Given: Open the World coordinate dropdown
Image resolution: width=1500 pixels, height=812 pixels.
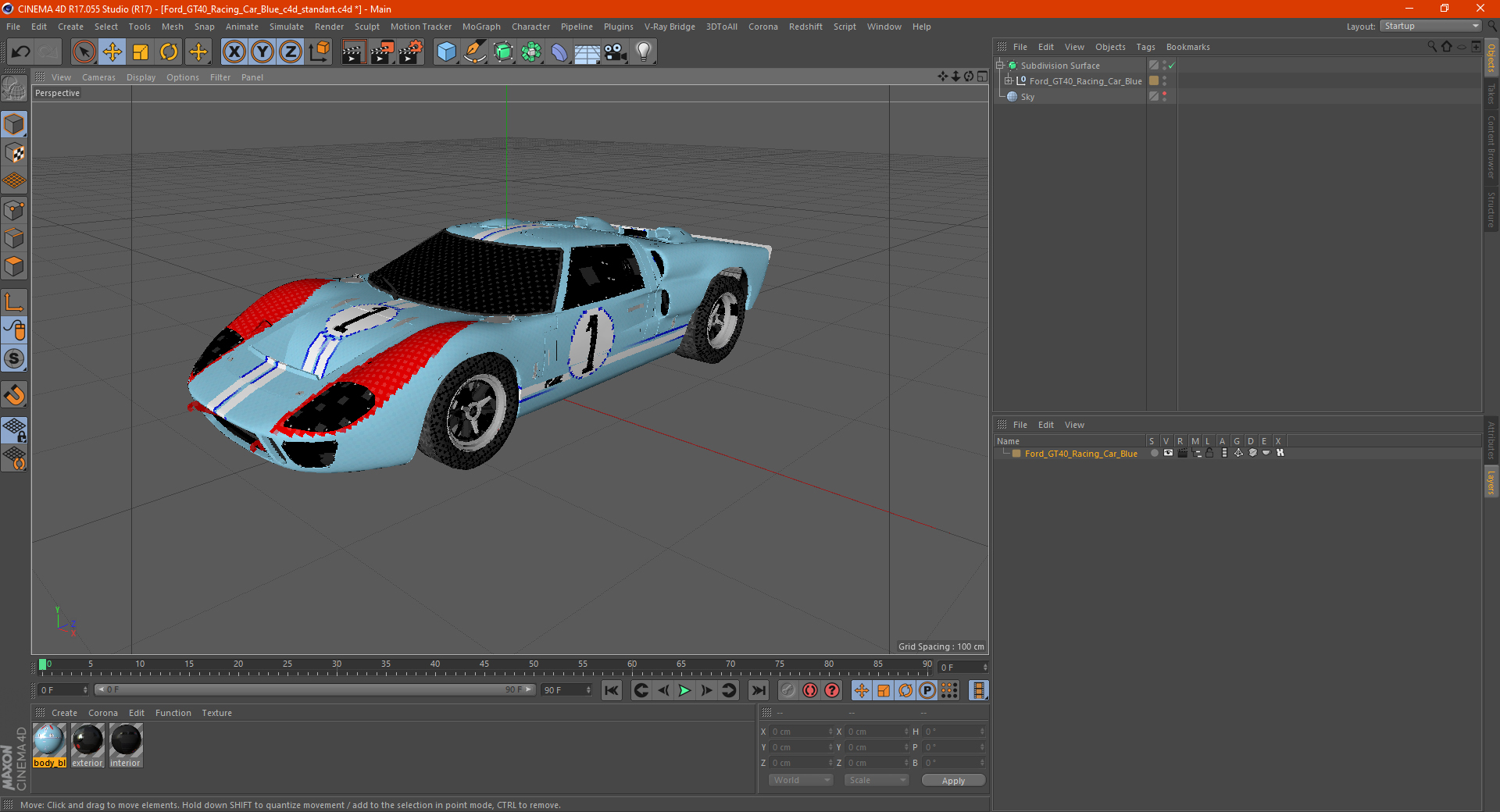Looking at the screenshot, I should point(801,780).
